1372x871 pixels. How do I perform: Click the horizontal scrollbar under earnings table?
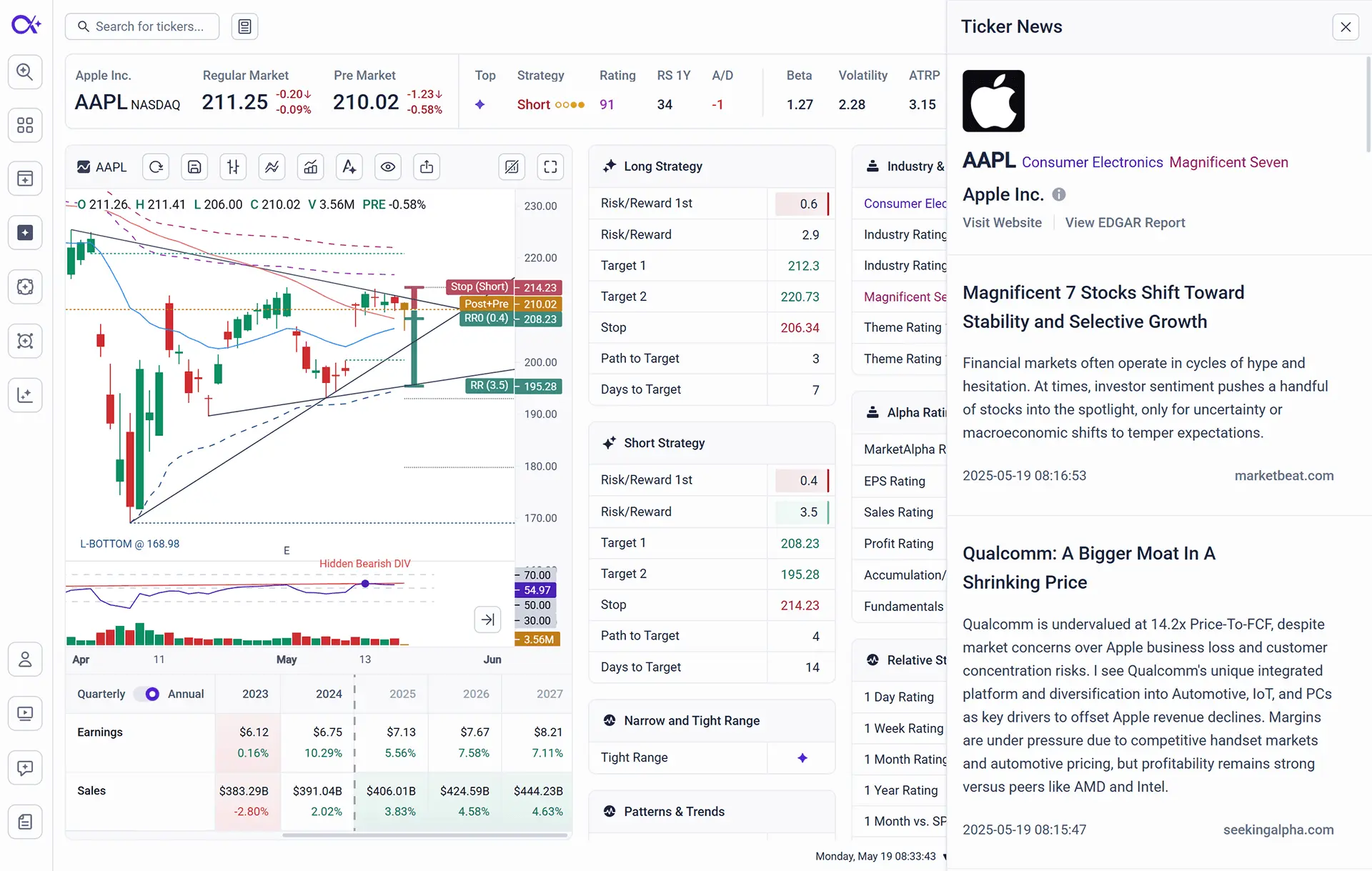click(x=425, y=835)
